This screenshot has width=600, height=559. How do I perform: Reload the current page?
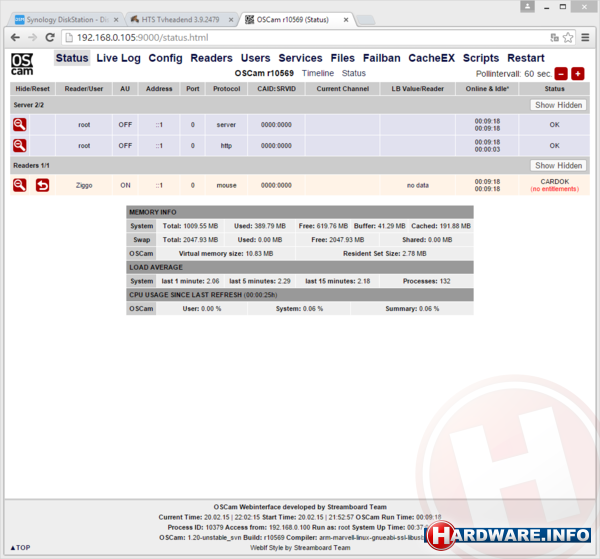point(50,37)
